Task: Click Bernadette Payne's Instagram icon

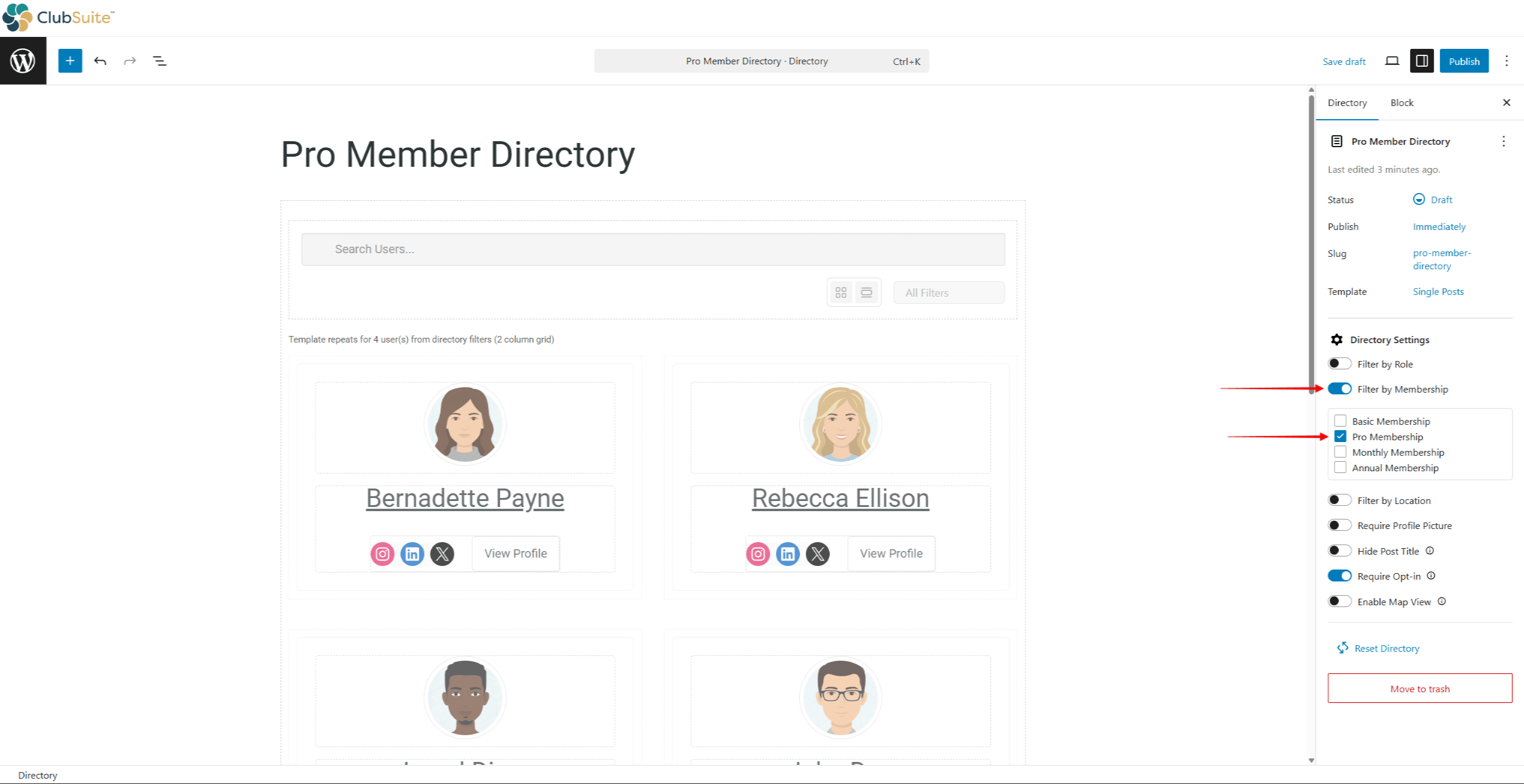Action: (x=383, y=554)
